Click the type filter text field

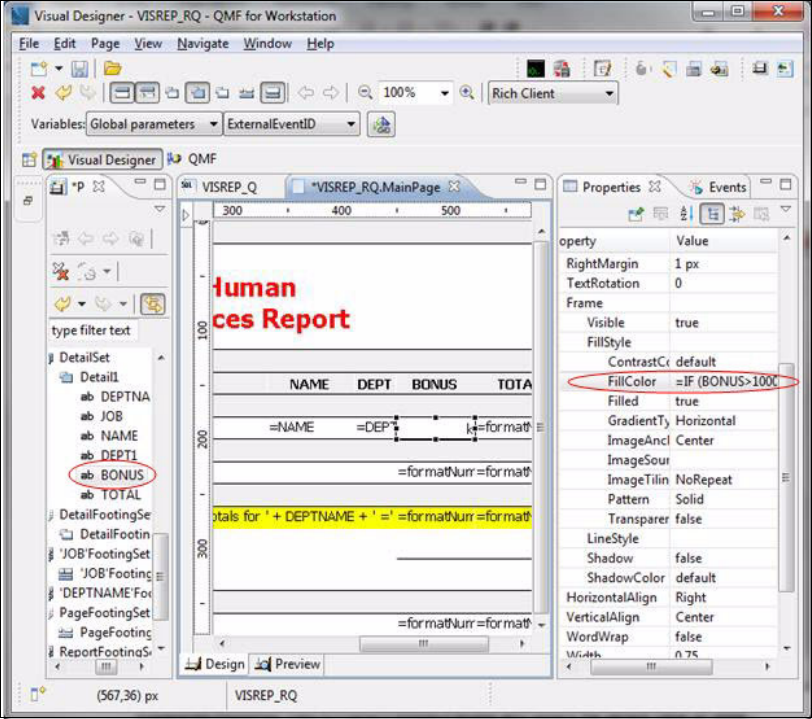coord(93,330)
